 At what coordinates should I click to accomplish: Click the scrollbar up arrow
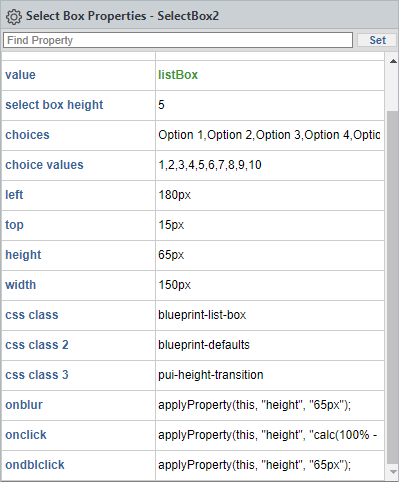(393, 61)
